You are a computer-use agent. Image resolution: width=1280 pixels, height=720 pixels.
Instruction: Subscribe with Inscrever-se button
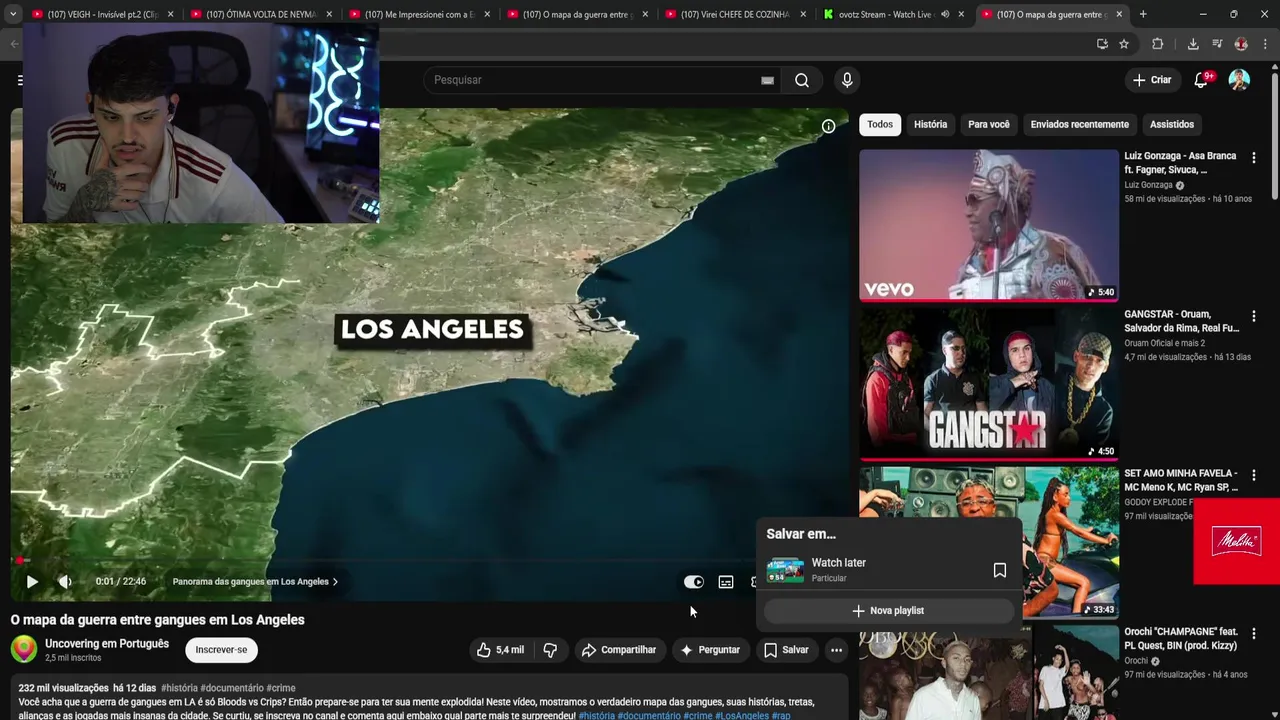point(221,650)
